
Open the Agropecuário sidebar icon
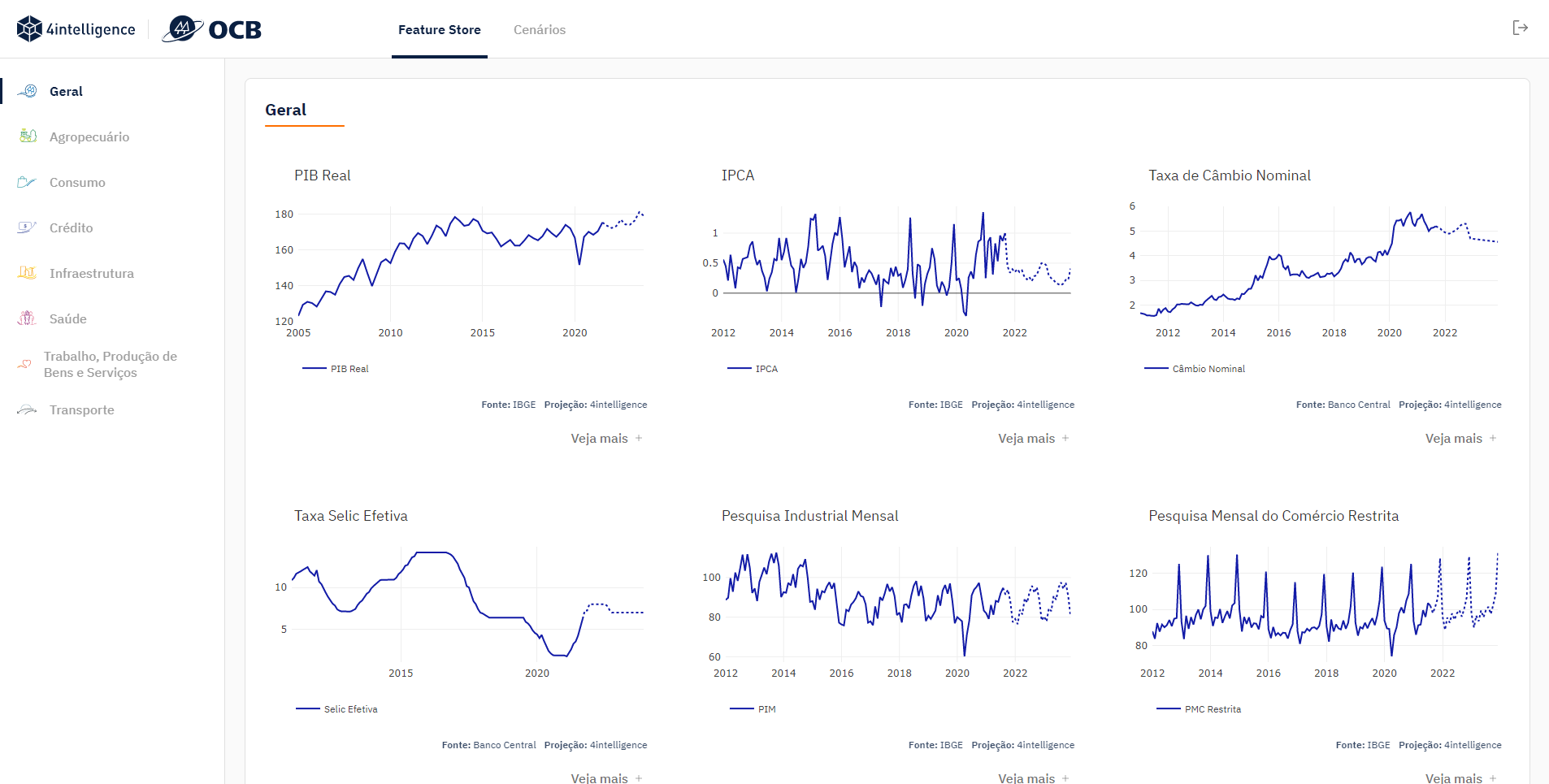click(28, 136)
